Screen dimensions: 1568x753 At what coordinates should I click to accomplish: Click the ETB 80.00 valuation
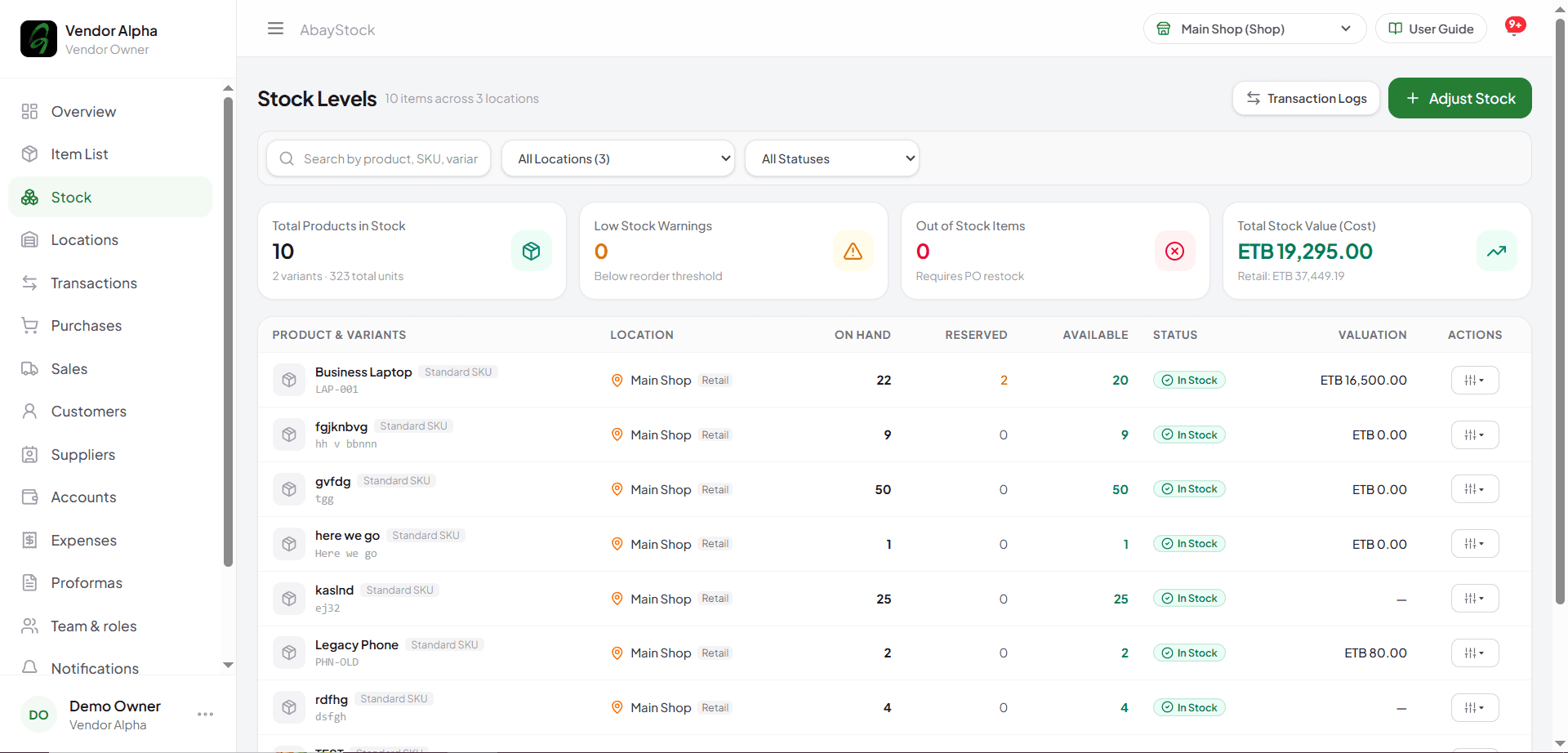pos(1375,653)
